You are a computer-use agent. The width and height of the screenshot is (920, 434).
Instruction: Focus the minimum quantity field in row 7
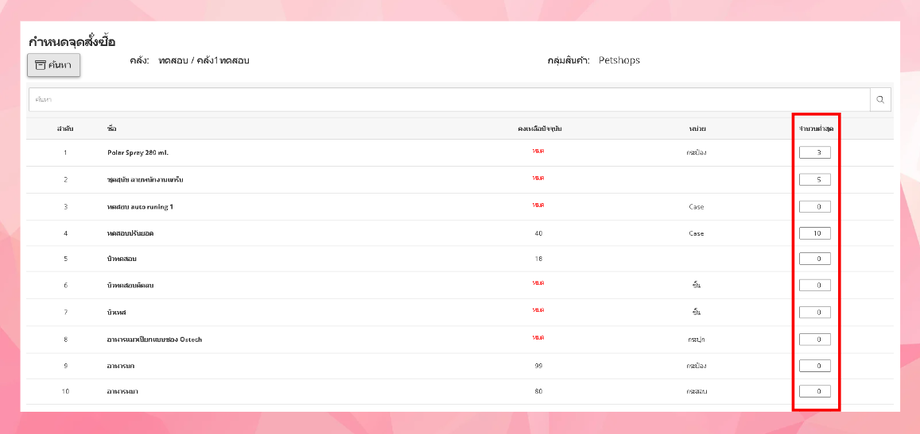pos(815,312)
